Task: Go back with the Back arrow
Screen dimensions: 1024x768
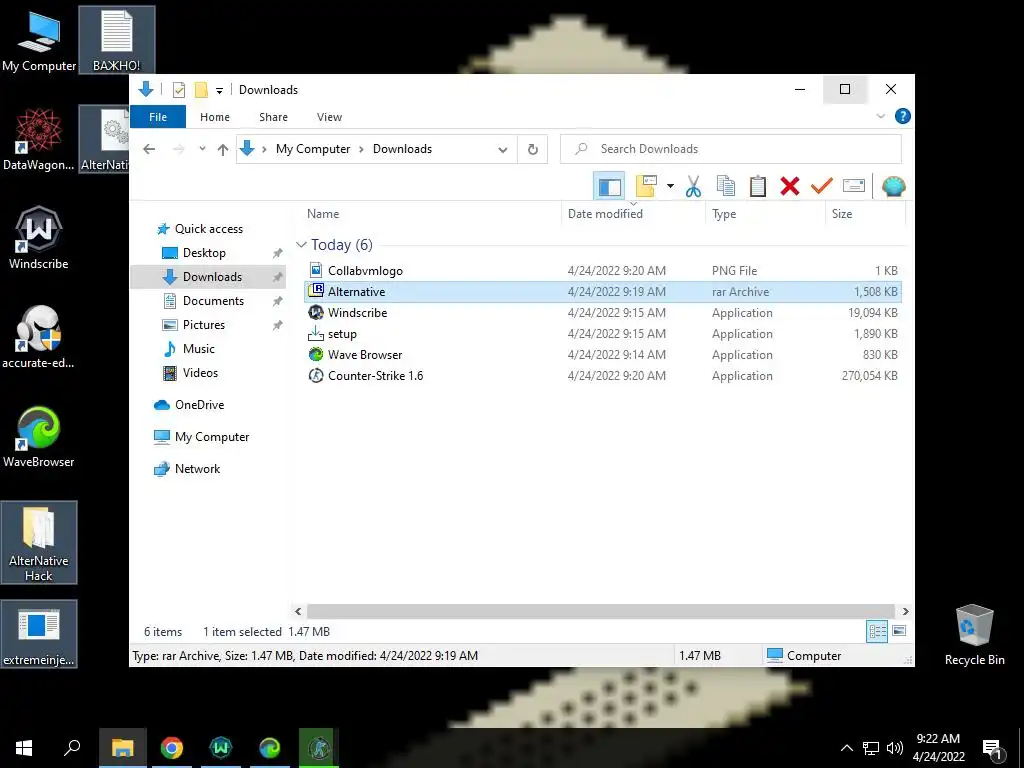Action: [149, 149]
